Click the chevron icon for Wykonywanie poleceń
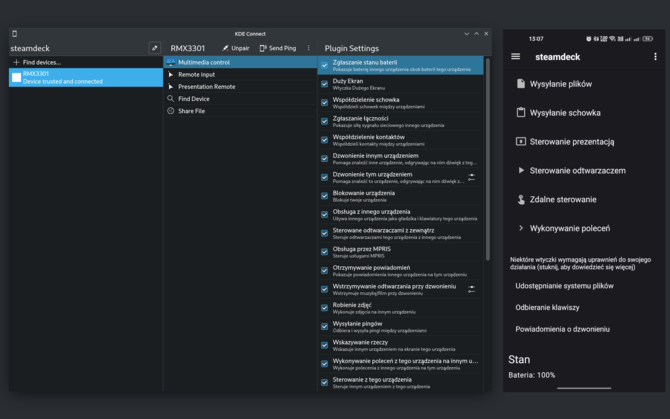The image size is (670, 419). pos(521,228)
